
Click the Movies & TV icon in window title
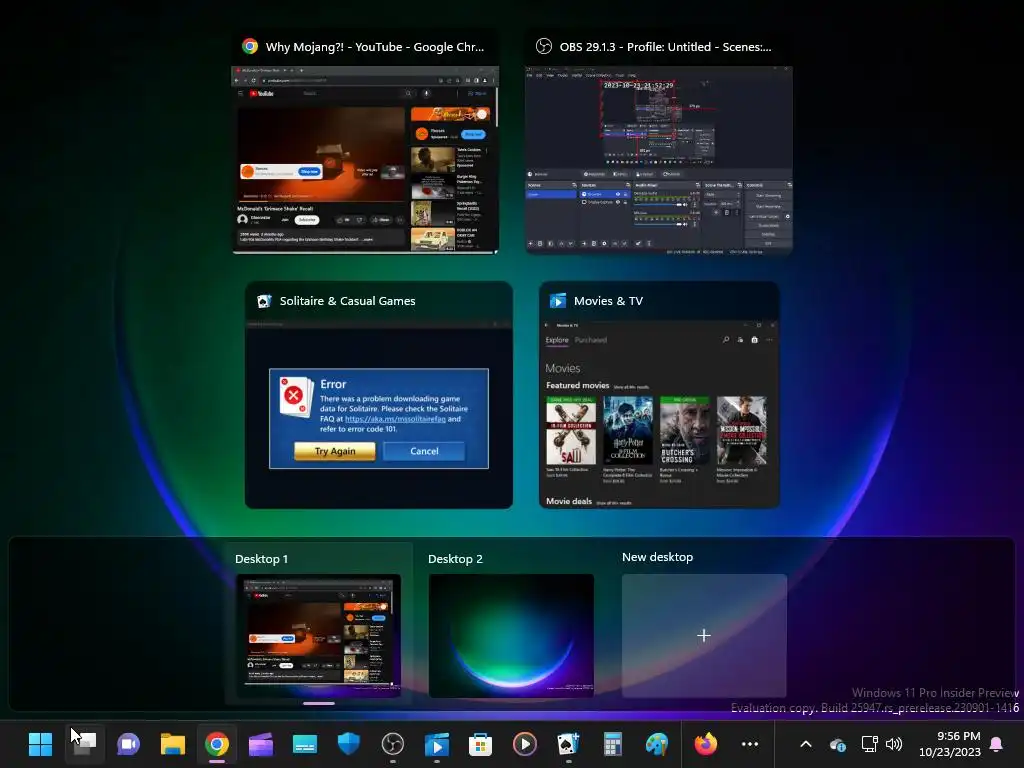tap(558, 300)
